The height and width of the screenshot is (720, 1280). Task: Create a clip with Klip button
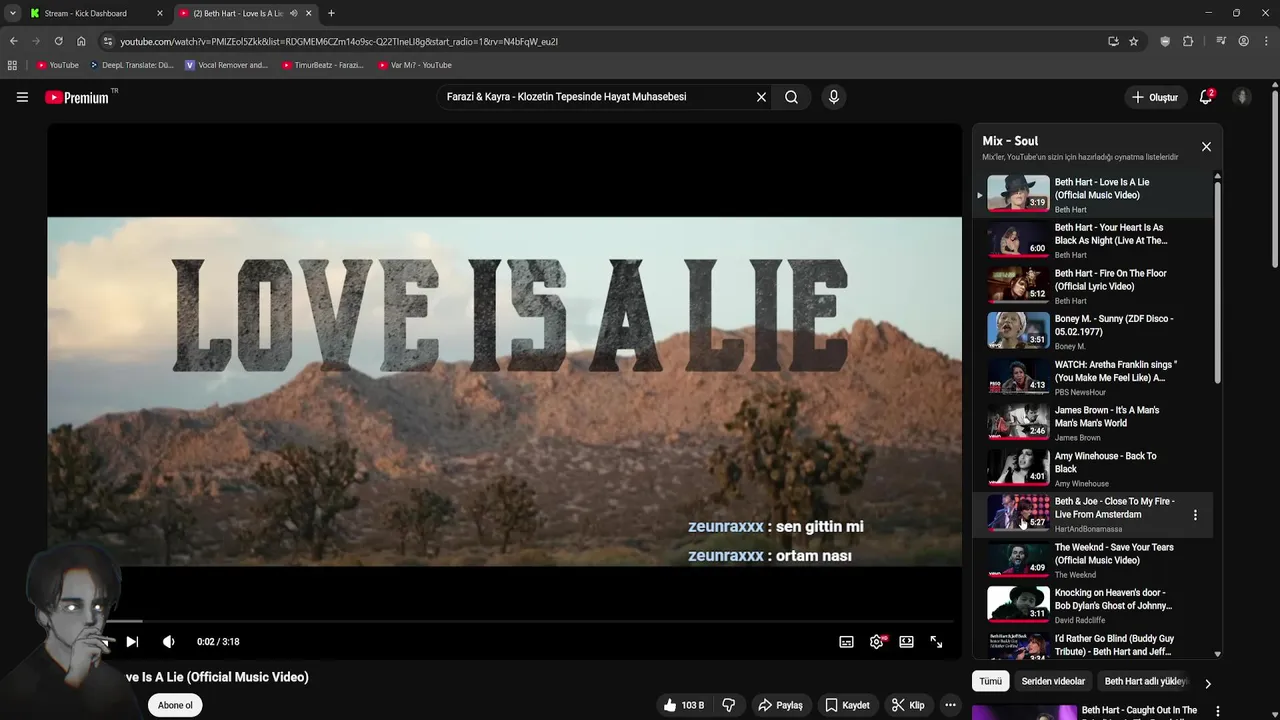point(908,705)
